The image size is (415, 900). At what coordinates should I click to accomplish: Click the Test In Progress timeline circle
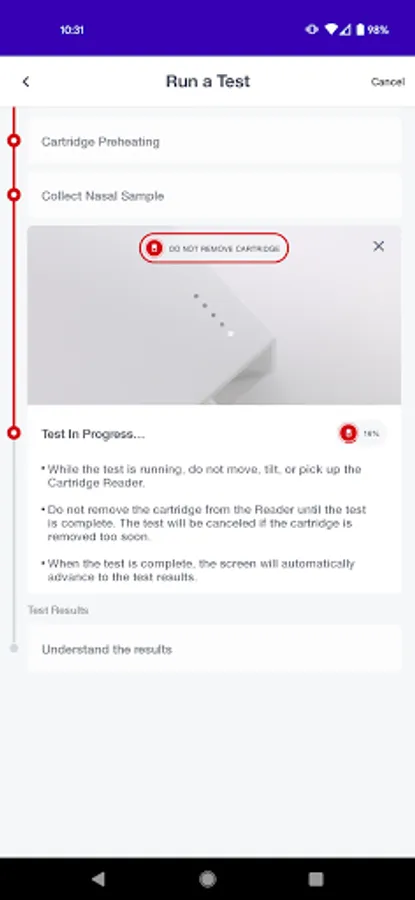point(14,433)
